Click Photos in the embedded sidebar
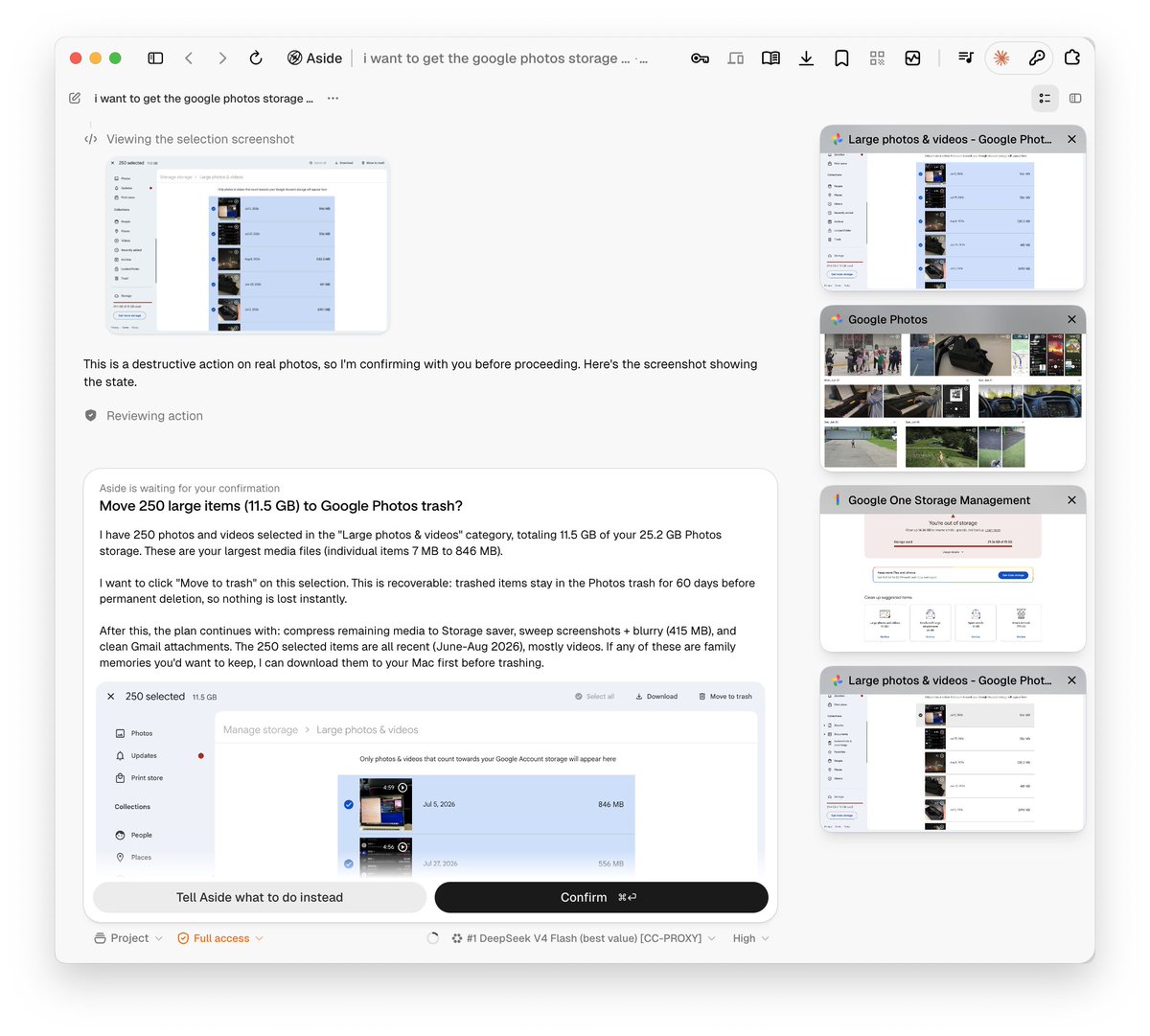This screenshot has height=1036, width=1150. pyautogui.click(x=134, y=733)
